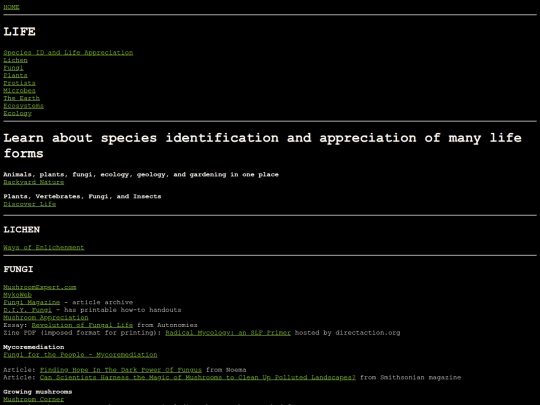Visit the Mushroom Appreciation link

46,317
